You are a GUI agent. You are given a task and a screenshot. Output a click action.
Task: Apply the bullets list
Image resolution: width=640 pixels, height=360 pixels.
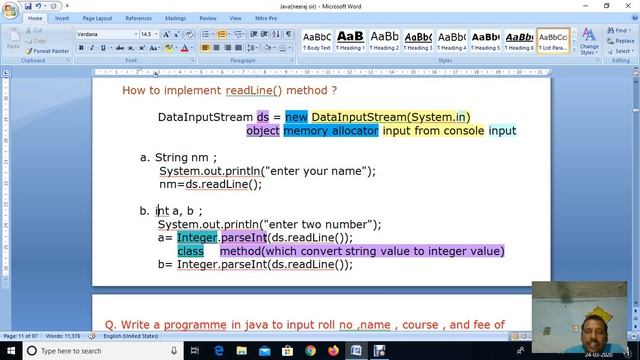click(205, 34)
